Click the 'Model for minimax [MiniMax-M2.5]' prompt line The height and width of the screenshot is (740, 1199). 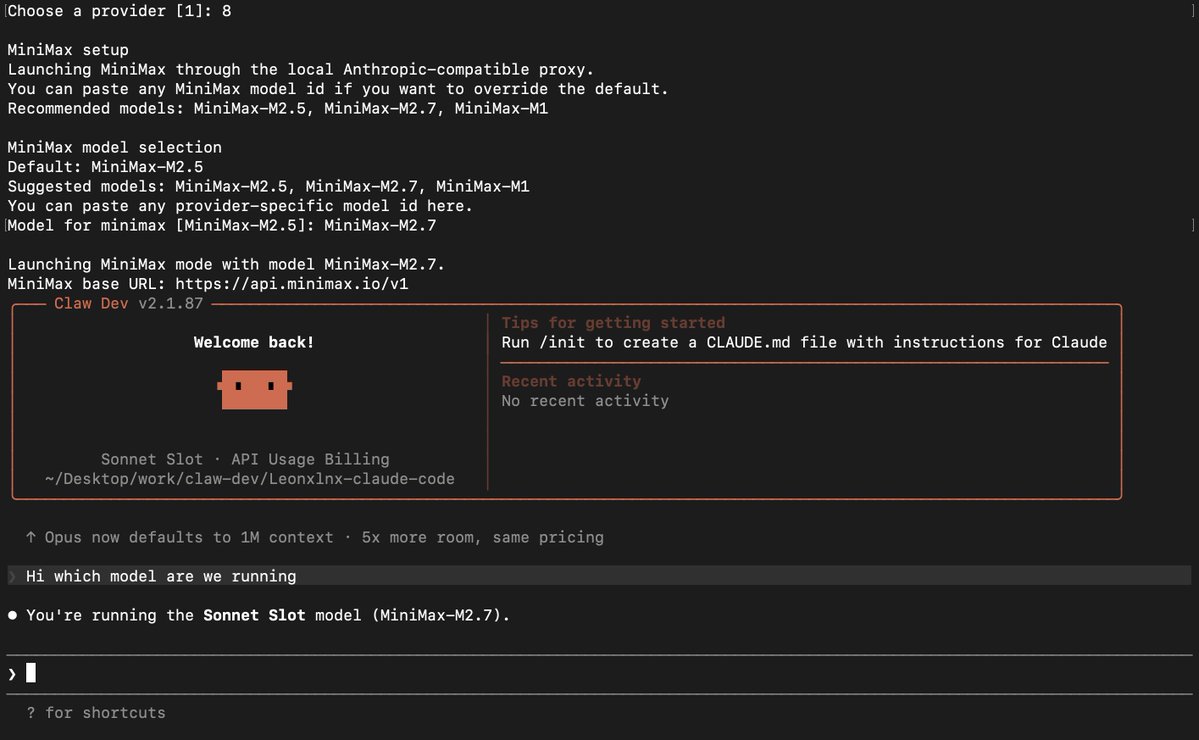pyautogui.click(x=222, y=226)
